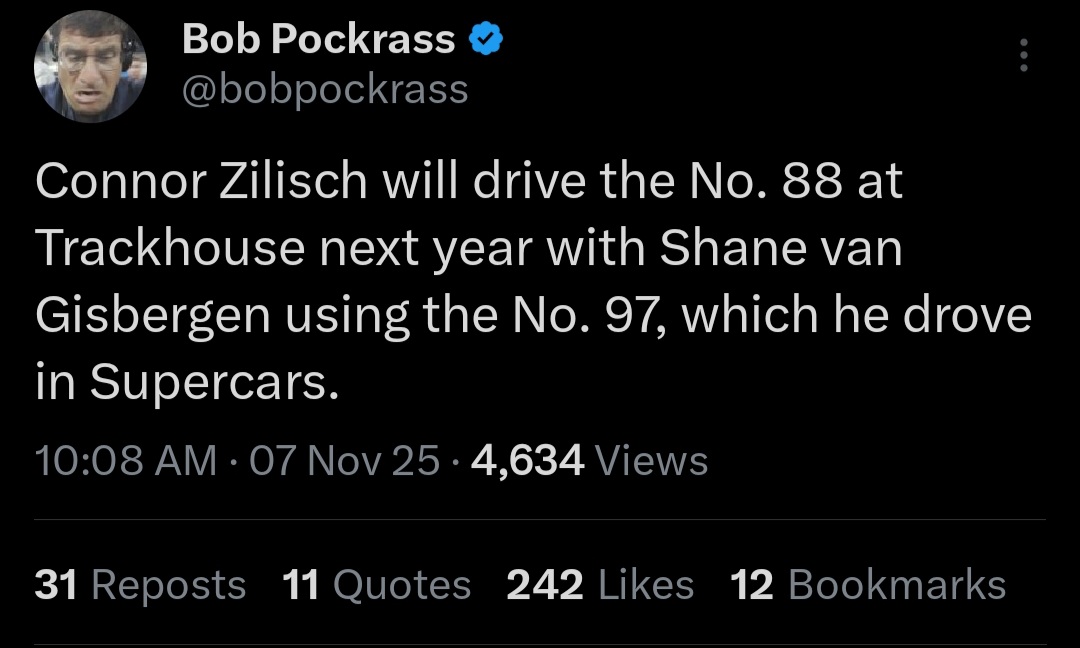Click the word Trackhouse in tweet
1080x648 pixels.
pos(170,250)
